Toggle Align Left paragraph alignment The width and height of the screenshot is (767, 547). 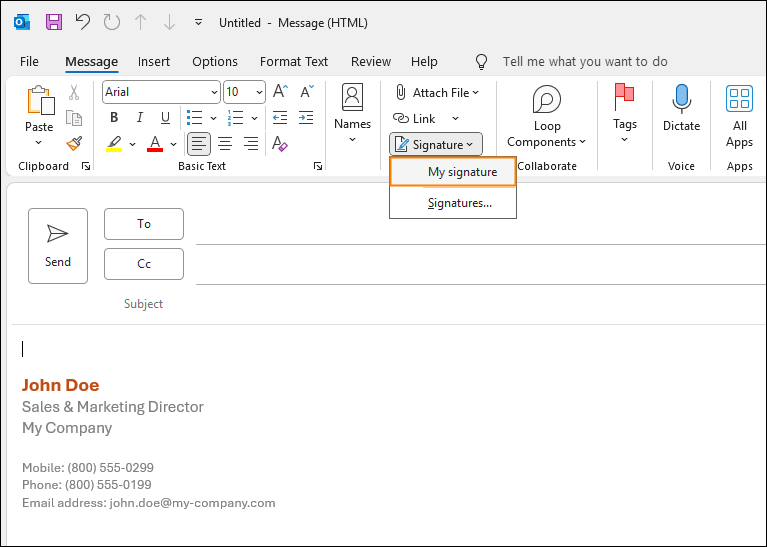[199, 144]
